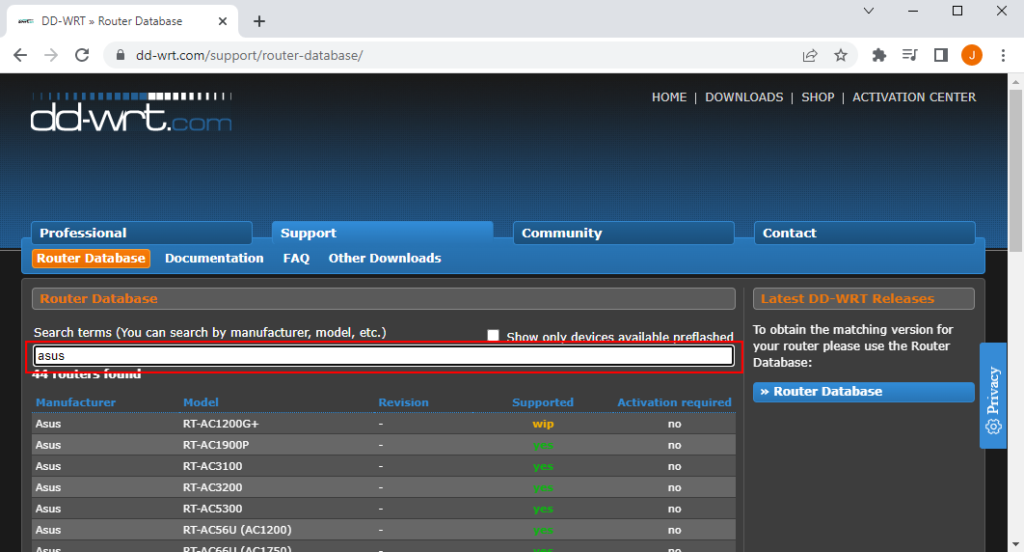Open the Documentation submenu item

click(x=214, y=258)
